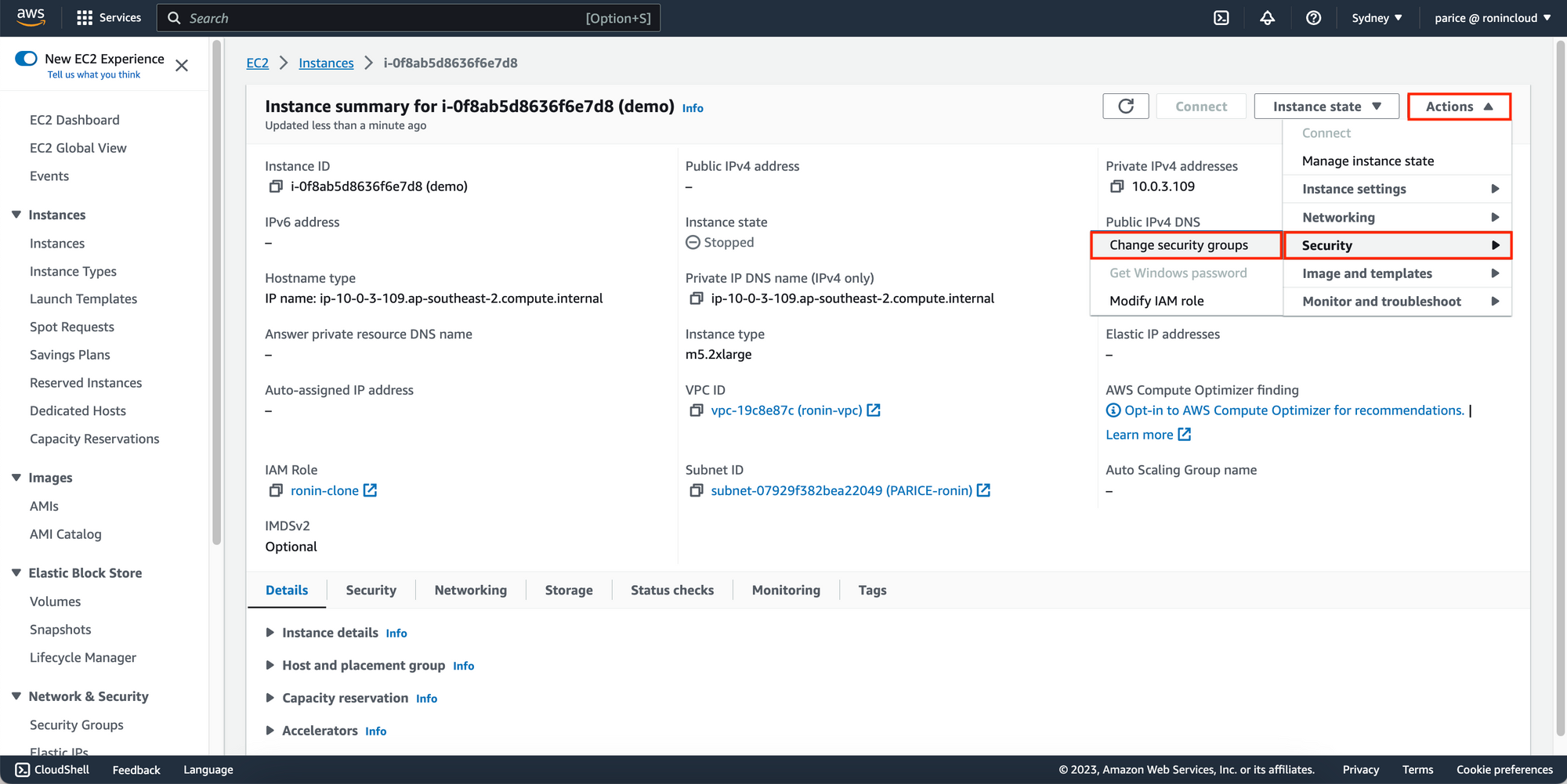Copy the VPC ID
The image size is (1567, 784).
(697, 410)
